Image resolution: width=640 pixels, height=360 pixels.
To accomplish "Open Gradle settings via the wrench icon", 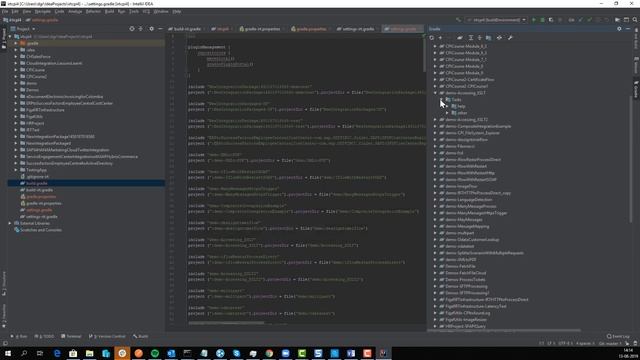I will point(510,38).
